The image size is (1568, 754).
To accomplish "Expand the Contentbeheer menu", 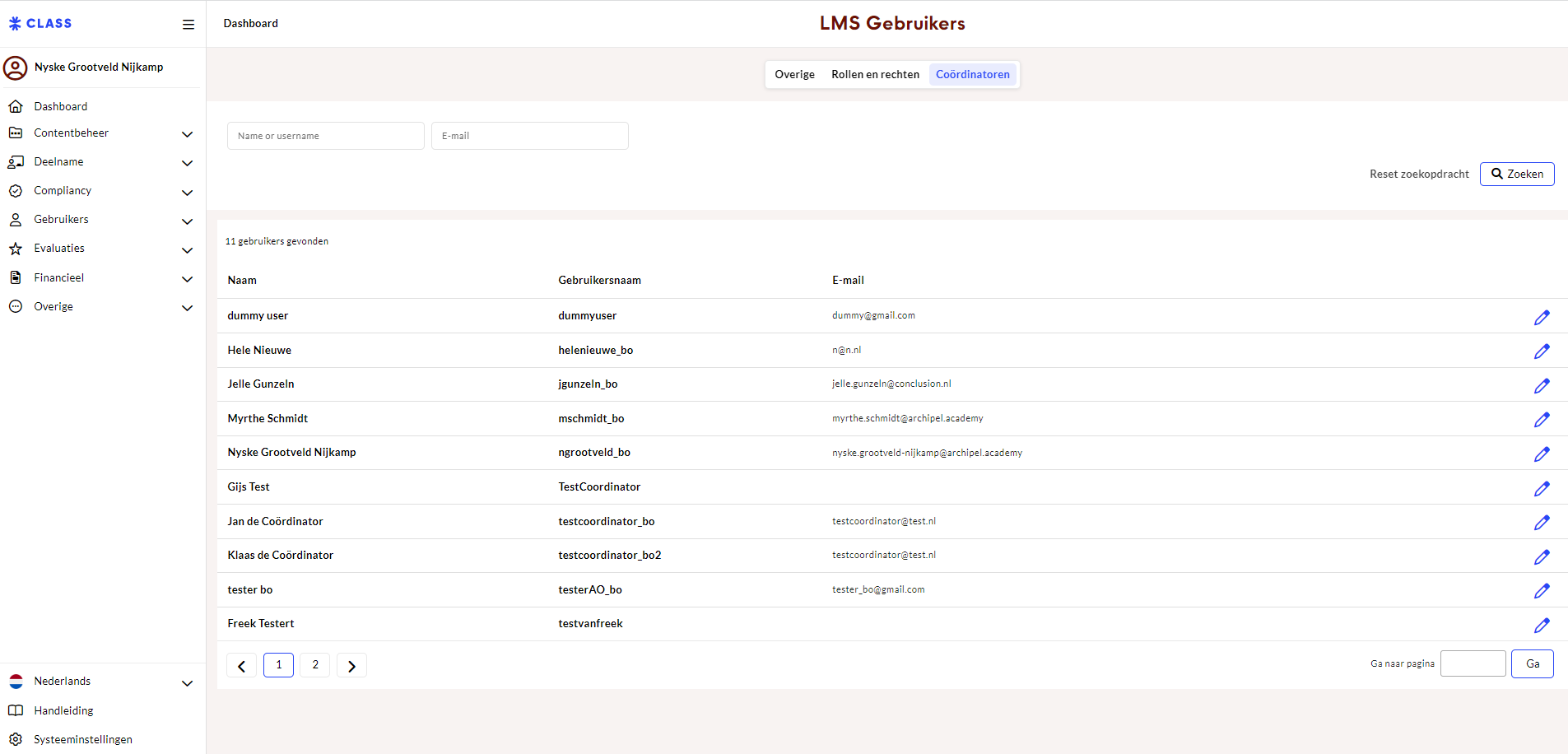I will click(x=187, y=134).
